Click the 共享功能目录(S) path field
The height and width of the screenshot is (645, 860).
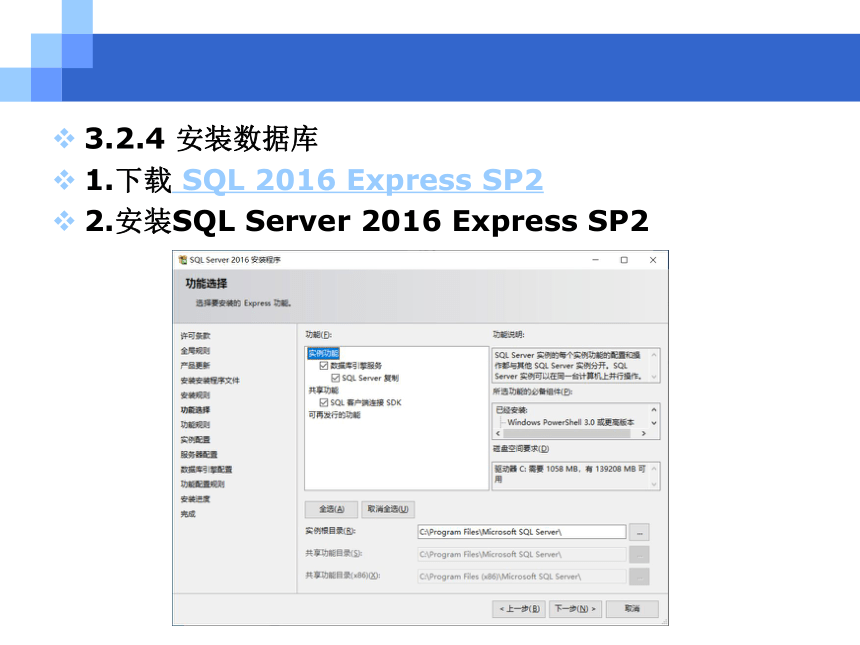point(522,555)
